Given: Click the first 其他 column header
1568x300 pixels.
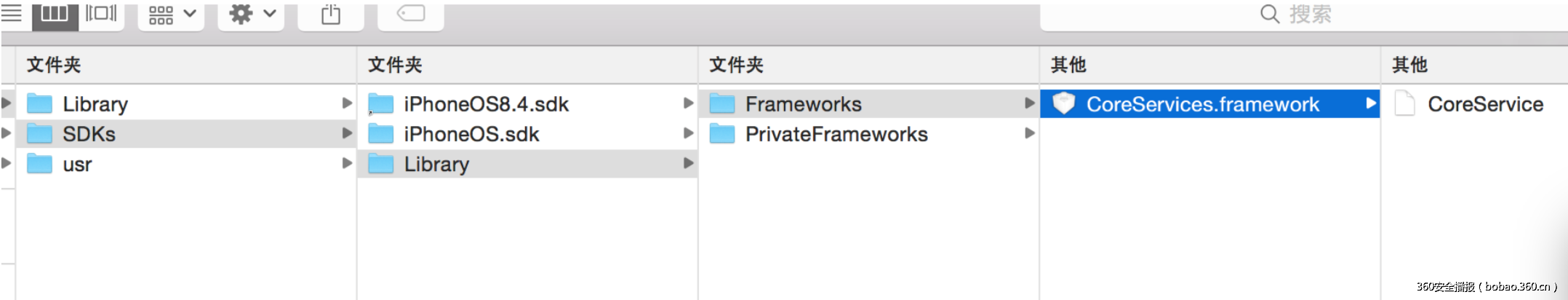Looking at the screenshot, I should point(1068,66).
